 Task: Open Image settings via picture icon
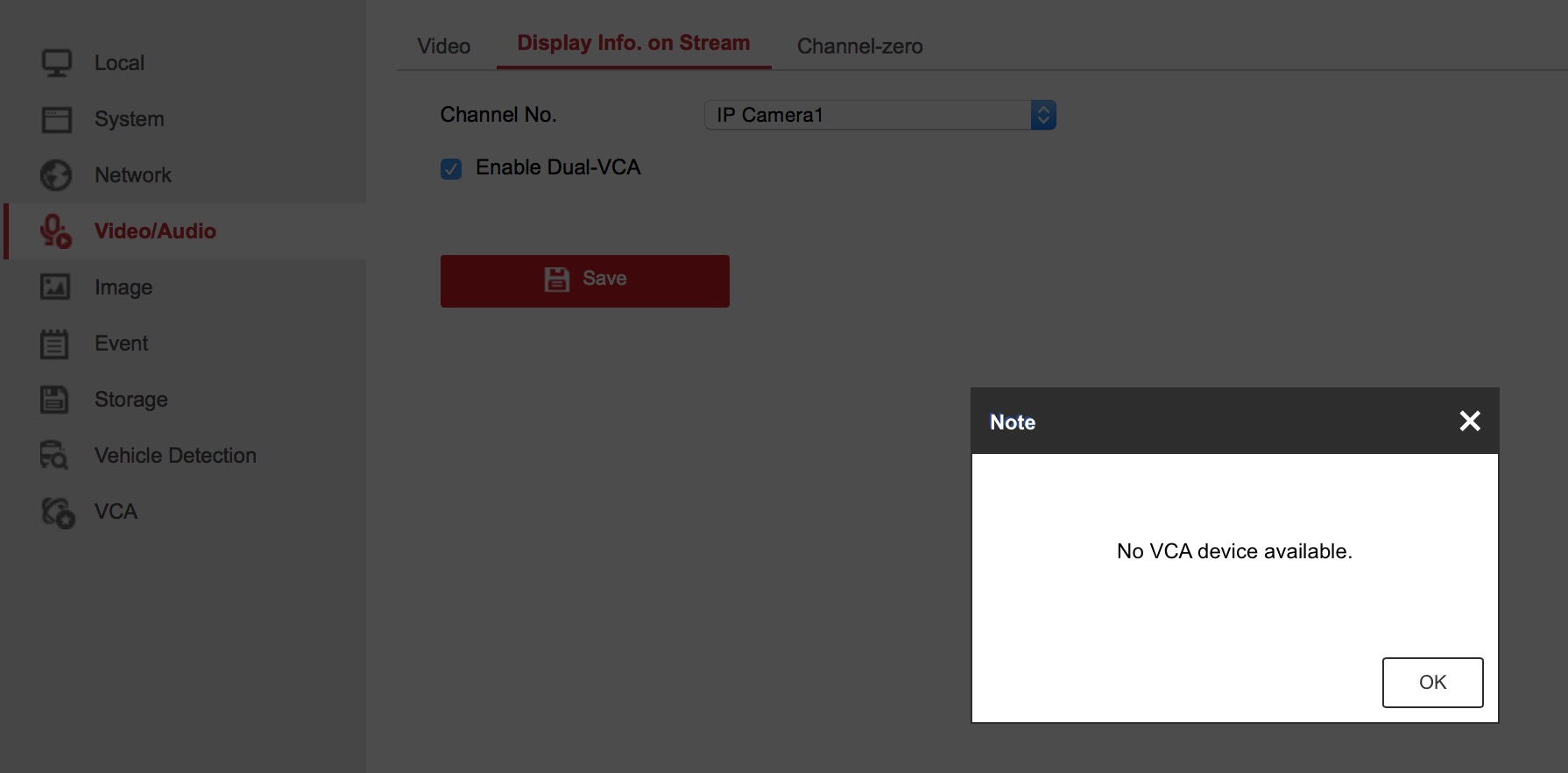pyautogui.click(x=55, y=287)
